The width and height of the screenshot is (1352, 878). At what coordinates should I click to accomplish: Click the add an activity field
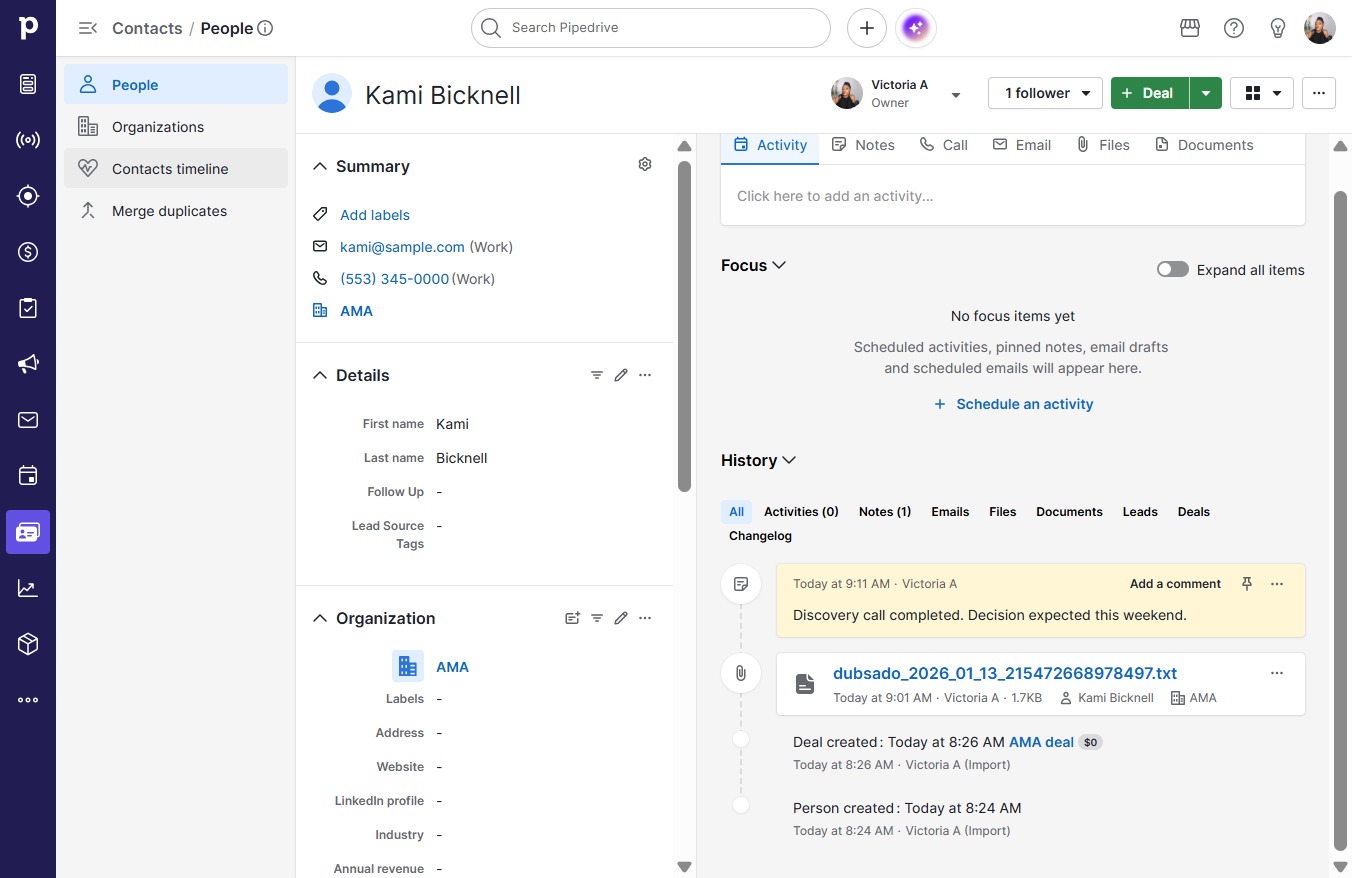click(1013, 196)
